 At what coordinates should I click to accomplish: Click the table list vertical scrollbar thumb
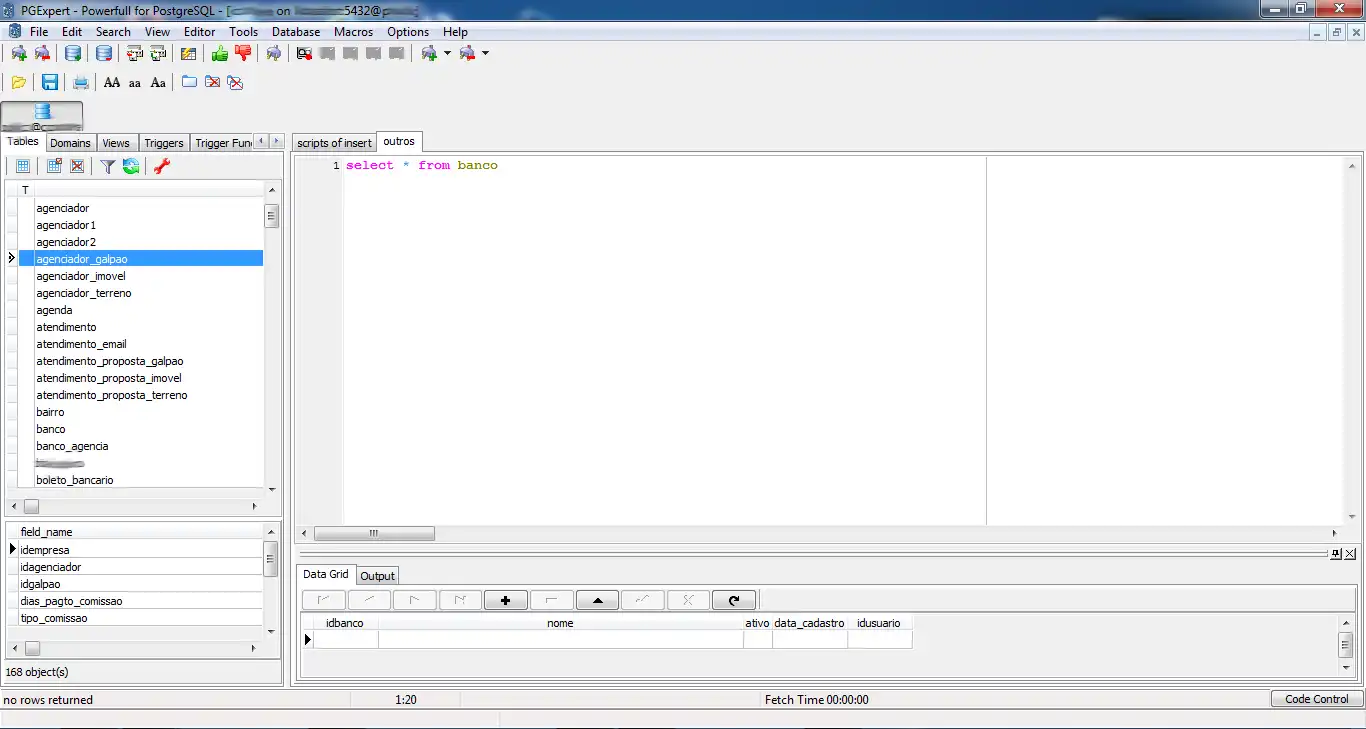[271, 216]
